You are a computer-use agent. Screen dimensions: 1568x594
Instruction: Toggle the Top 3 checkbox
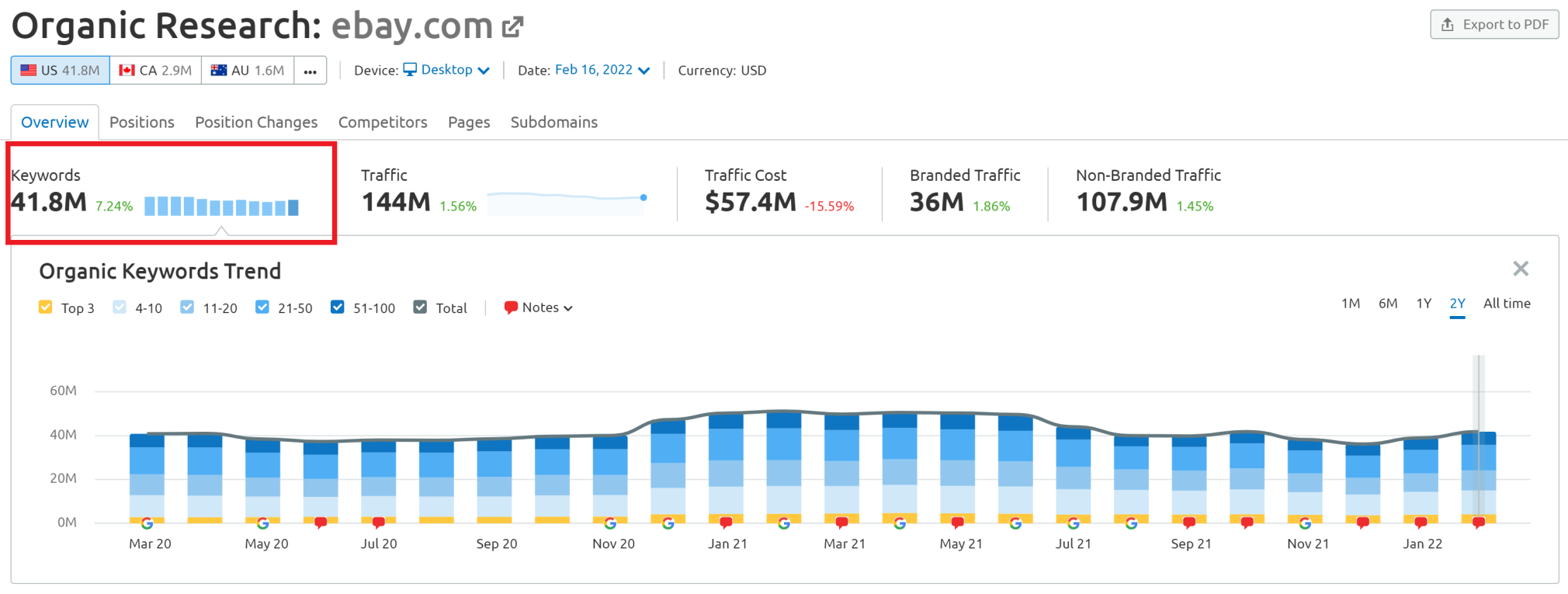tap(45, 307)
